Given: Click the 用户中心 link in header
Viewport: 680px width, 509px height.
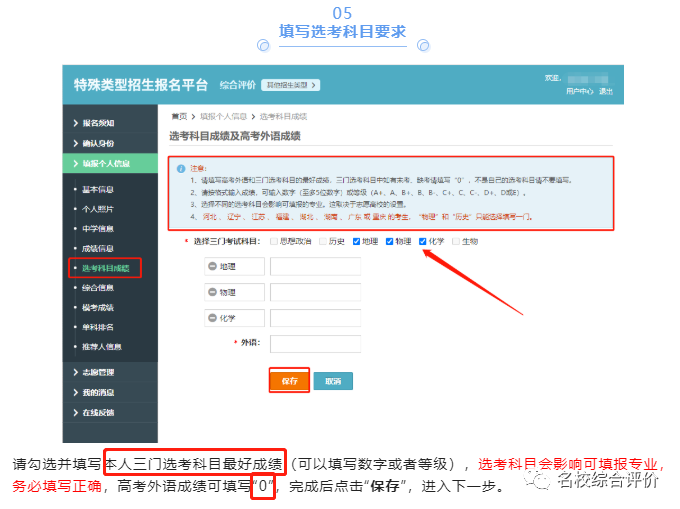Looking at the screenshot, I should [579, 91].
